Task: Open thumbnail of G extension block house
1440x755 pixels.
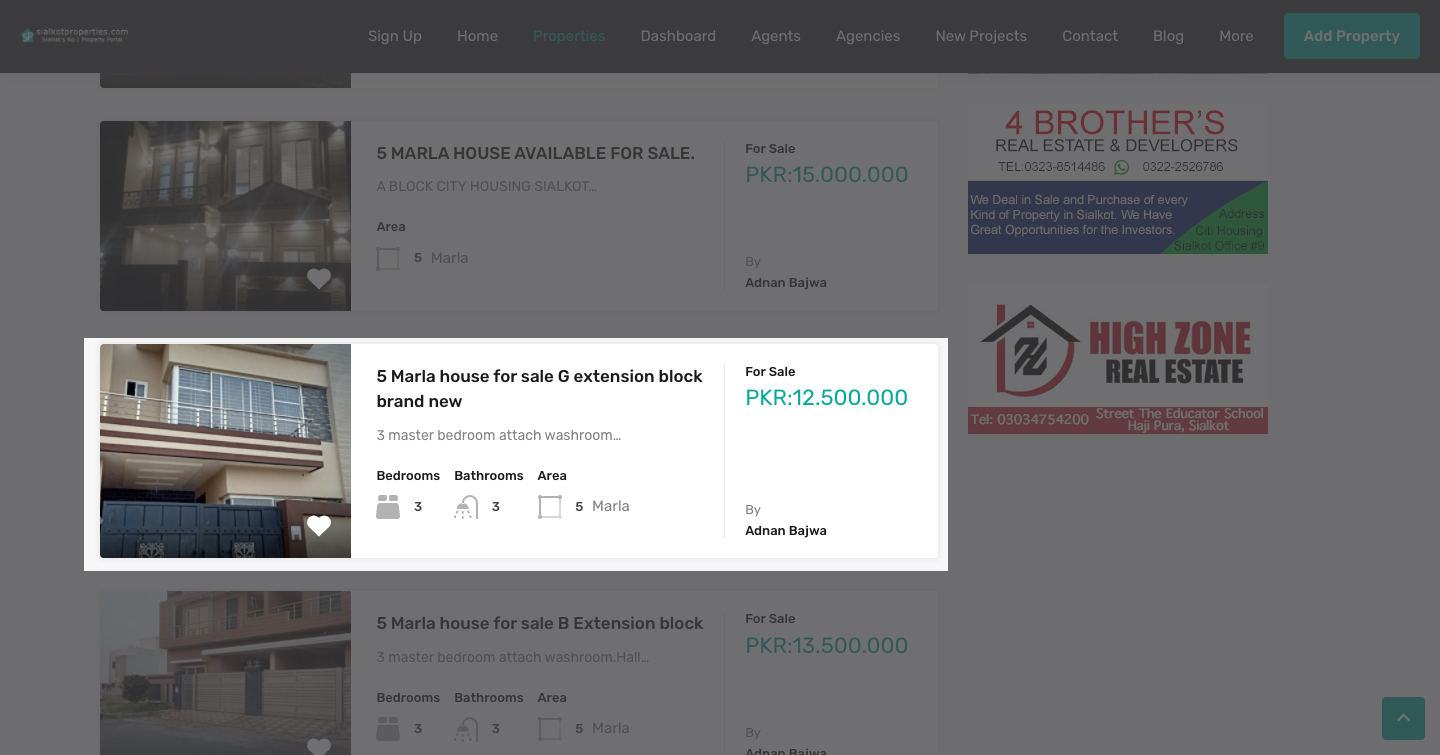Action: pyautogui.click(x=225, y=451)
